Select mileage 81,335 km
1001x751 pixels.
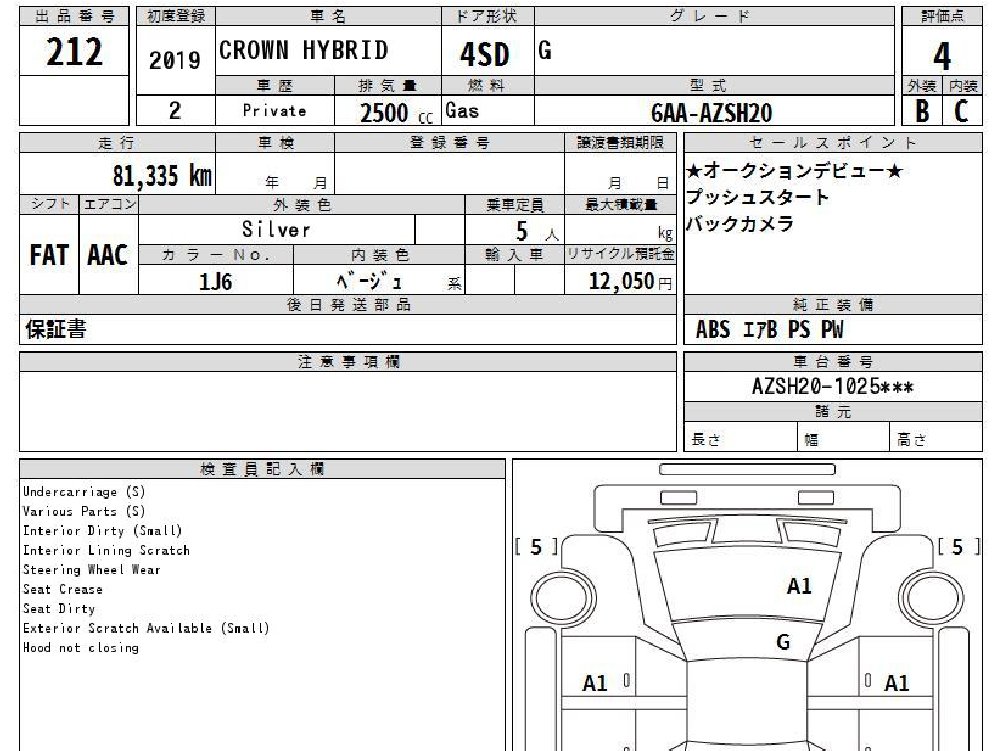point(162,175)
